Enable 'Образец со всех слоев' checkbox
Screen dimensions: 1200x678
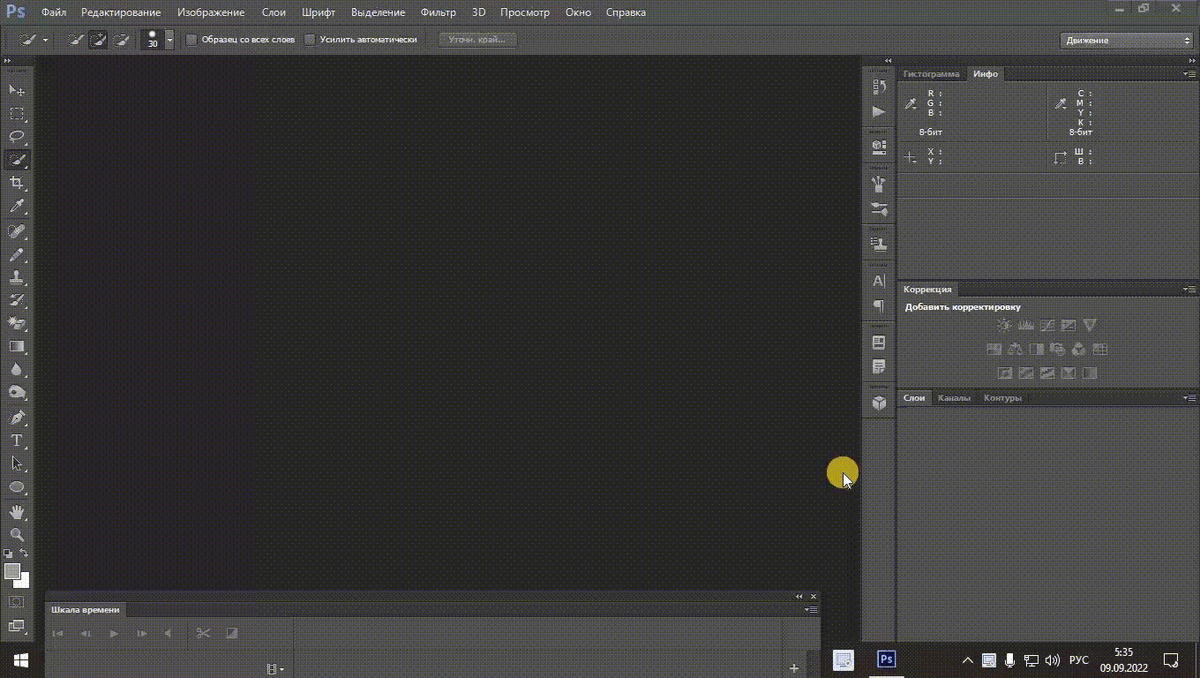pyautogui.click(x=192, y=40)
